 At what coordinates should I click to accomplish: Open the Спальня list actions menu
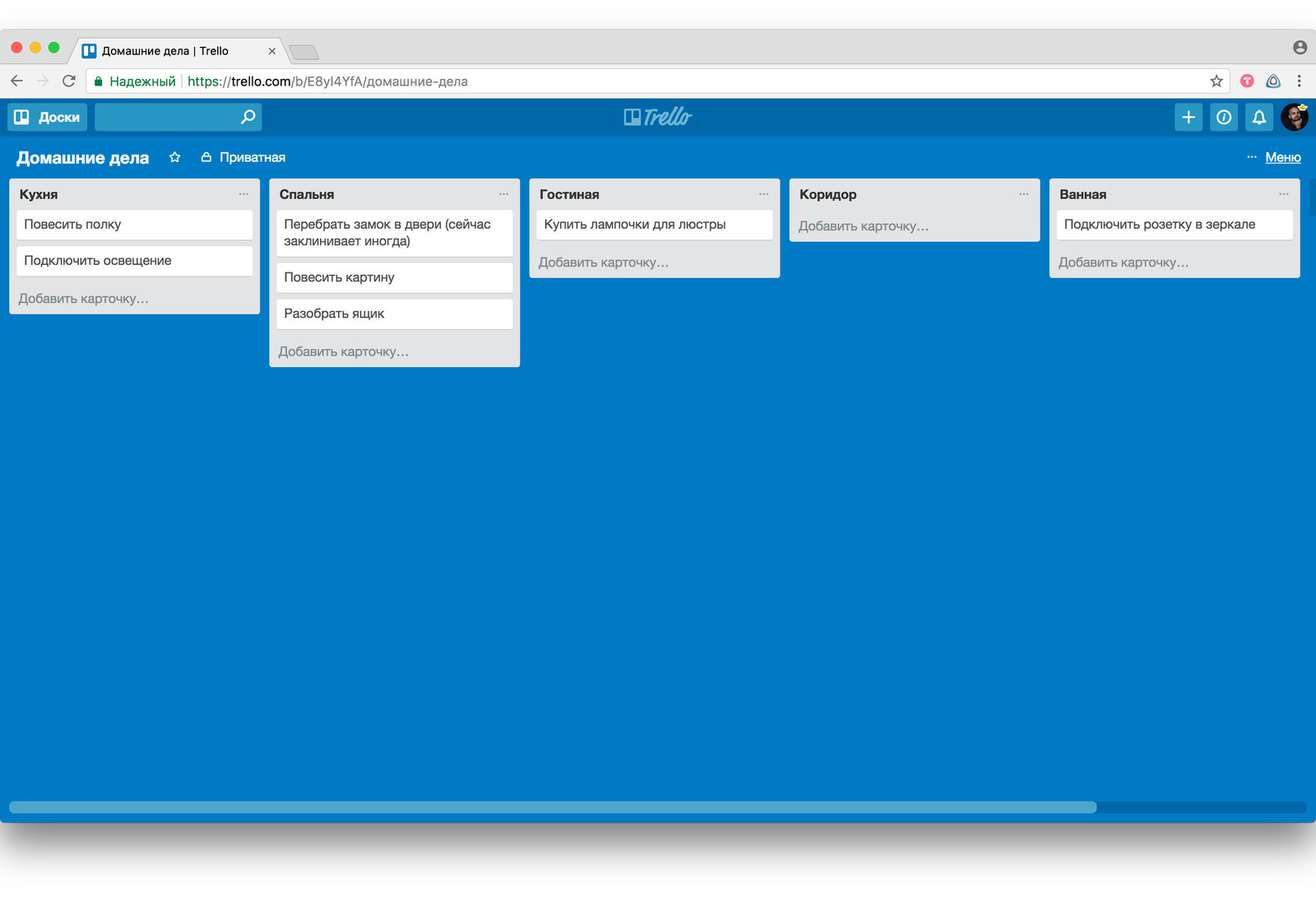coord(503,194)
